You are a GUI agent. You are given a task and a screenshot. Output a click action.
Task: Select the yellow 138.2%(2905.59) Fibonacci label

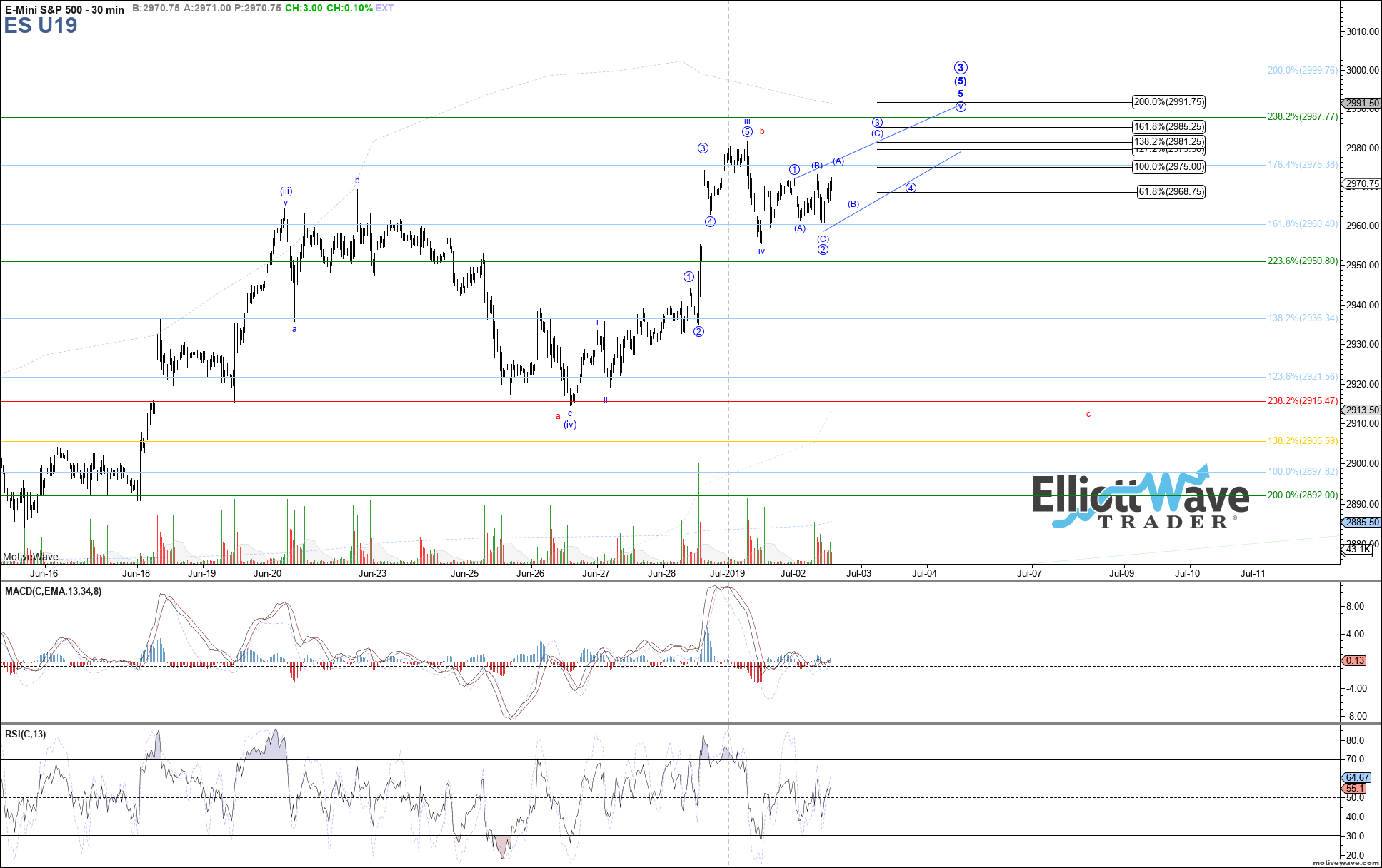pyautogui.click(x=1303, y=440)
